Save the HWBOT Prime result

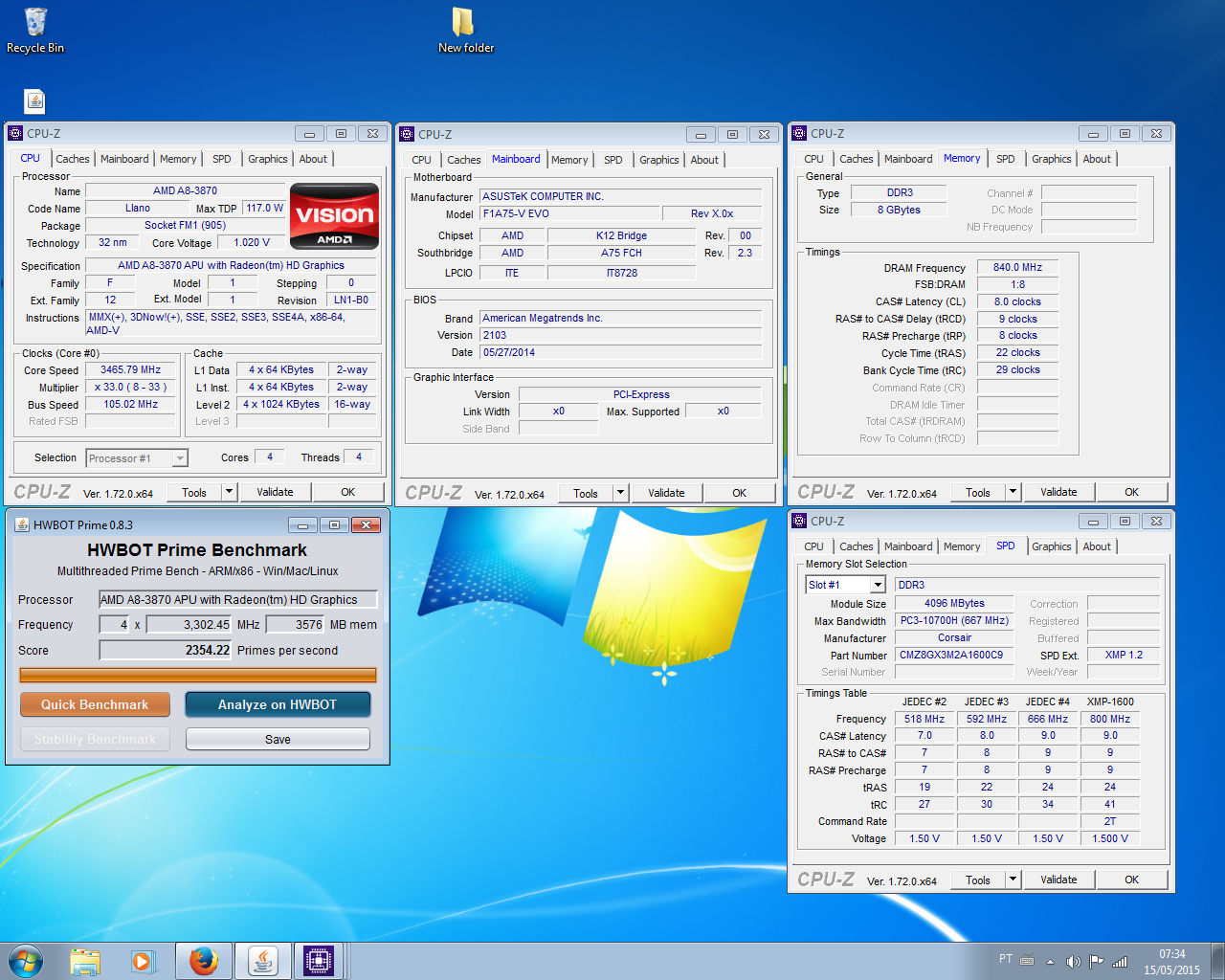point(278,739)
